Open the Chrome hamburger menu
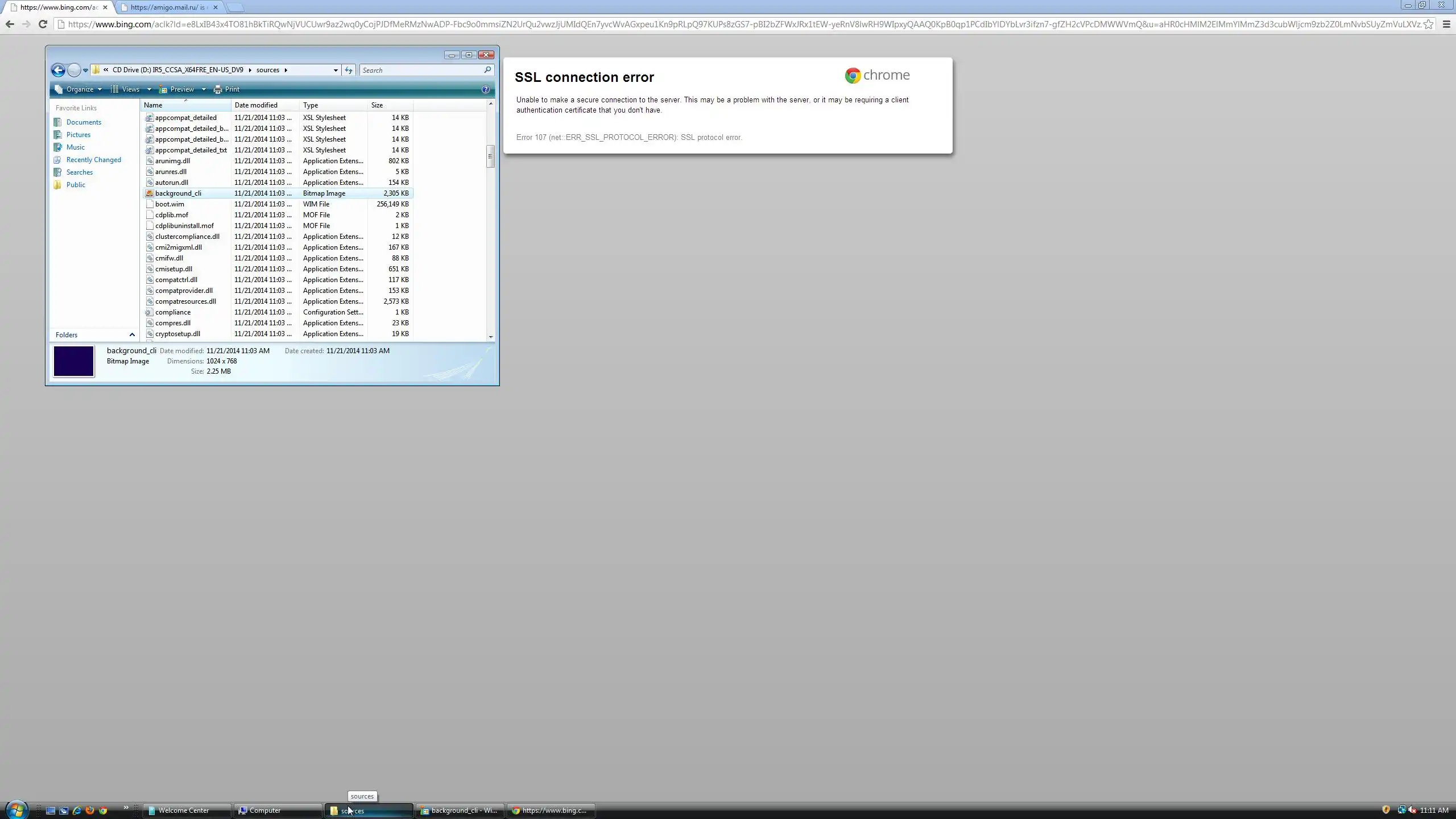Image resolution: width=1456 pixels, height=819 pixels. [x=1446, y=24]
